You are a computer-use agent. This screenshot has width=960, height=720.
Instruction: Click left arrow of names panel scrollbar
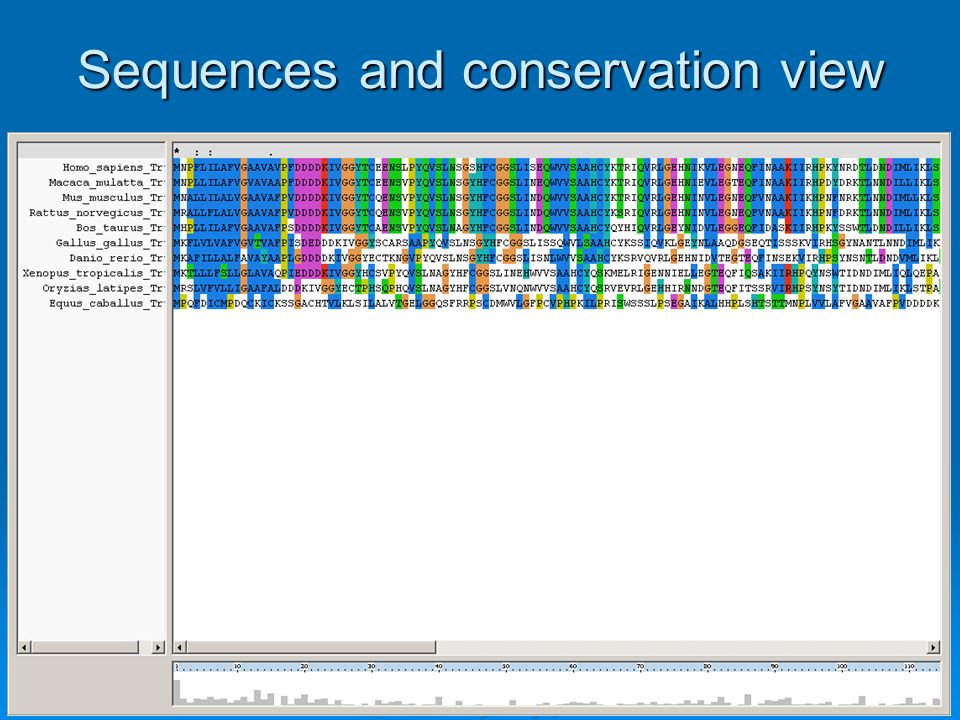coord(24,647)
